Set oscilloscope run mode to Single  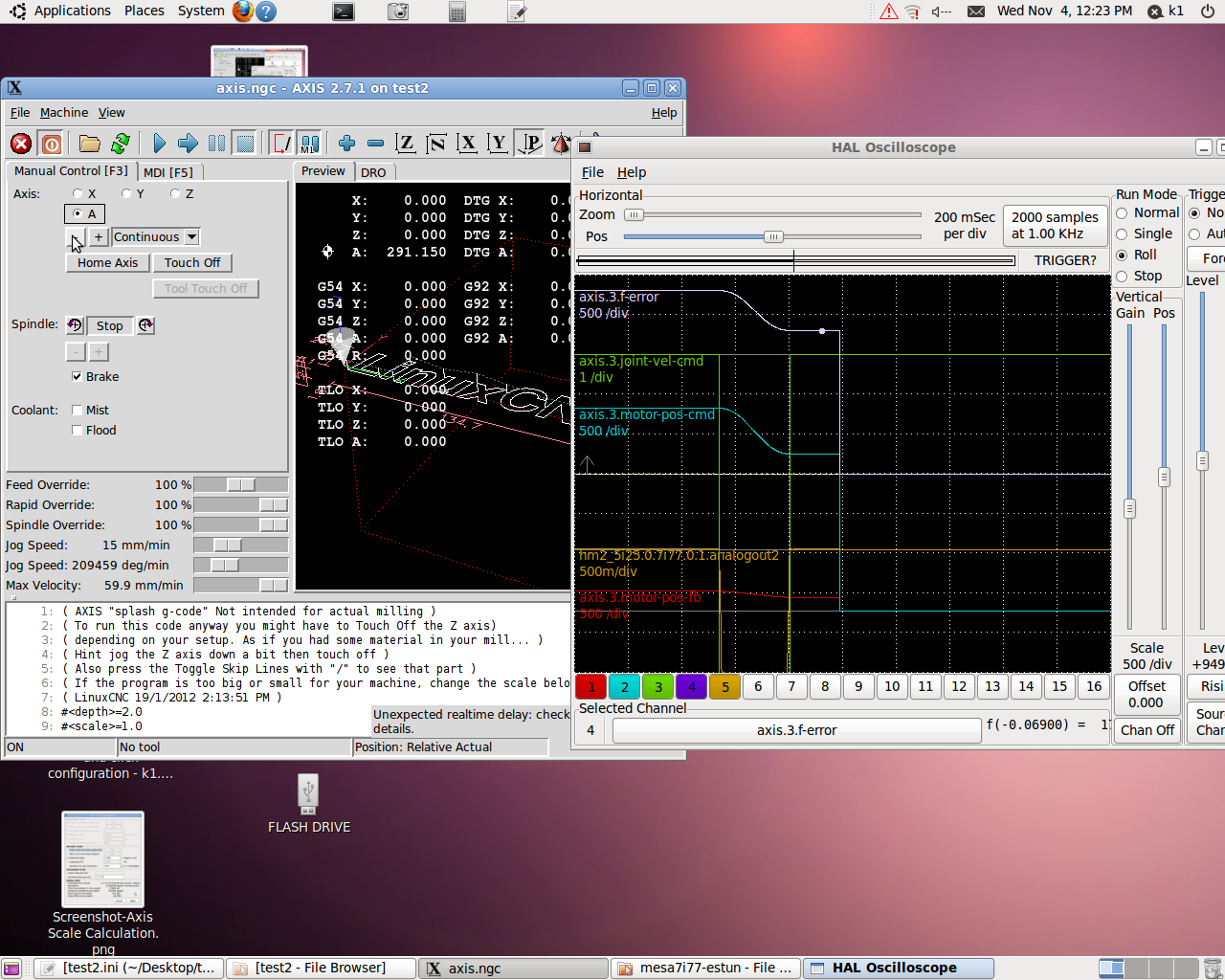point(1122,234)
